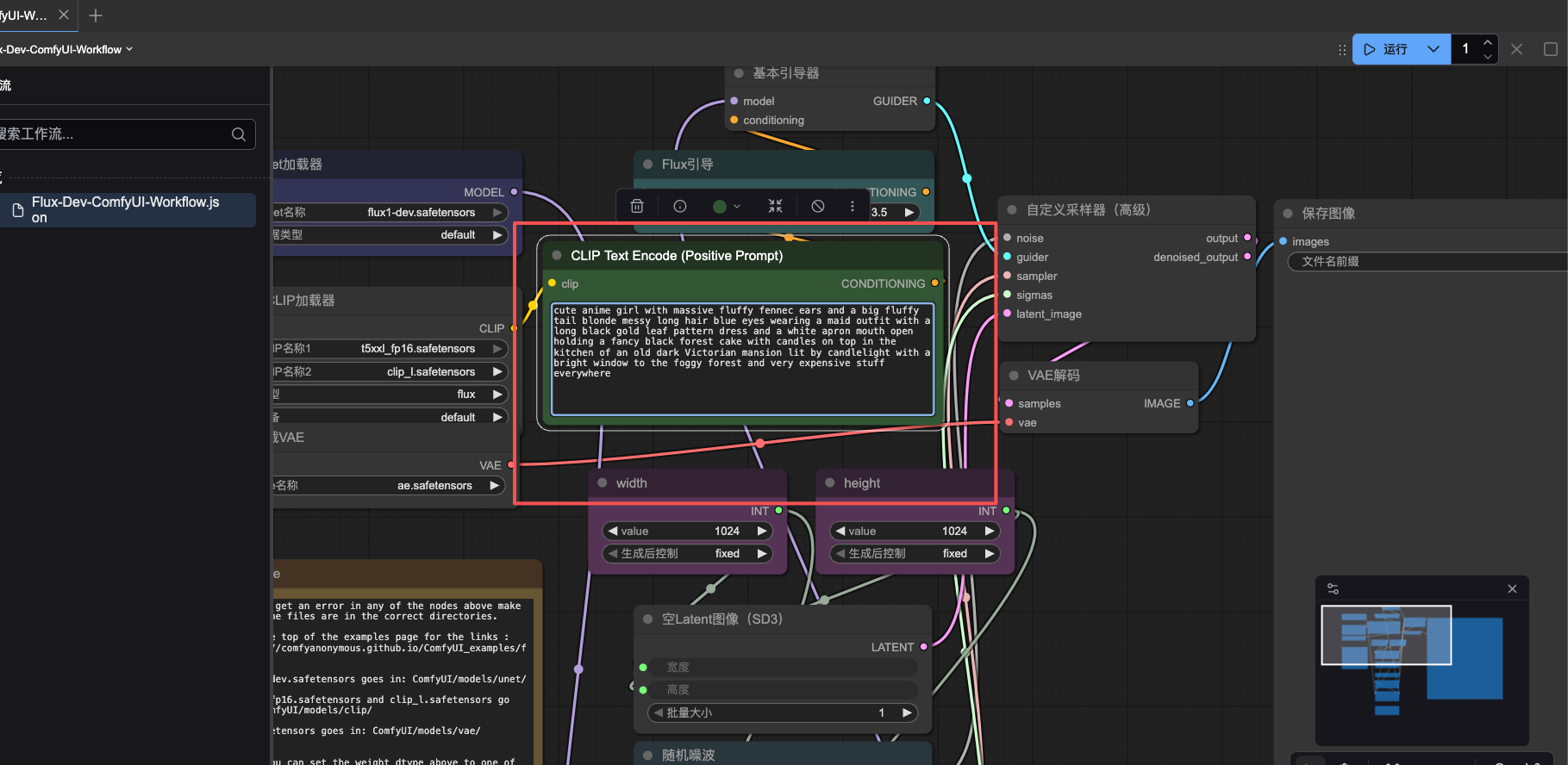
Task: Expand the run button options chevron
Action: click(x=1433, y=49)
